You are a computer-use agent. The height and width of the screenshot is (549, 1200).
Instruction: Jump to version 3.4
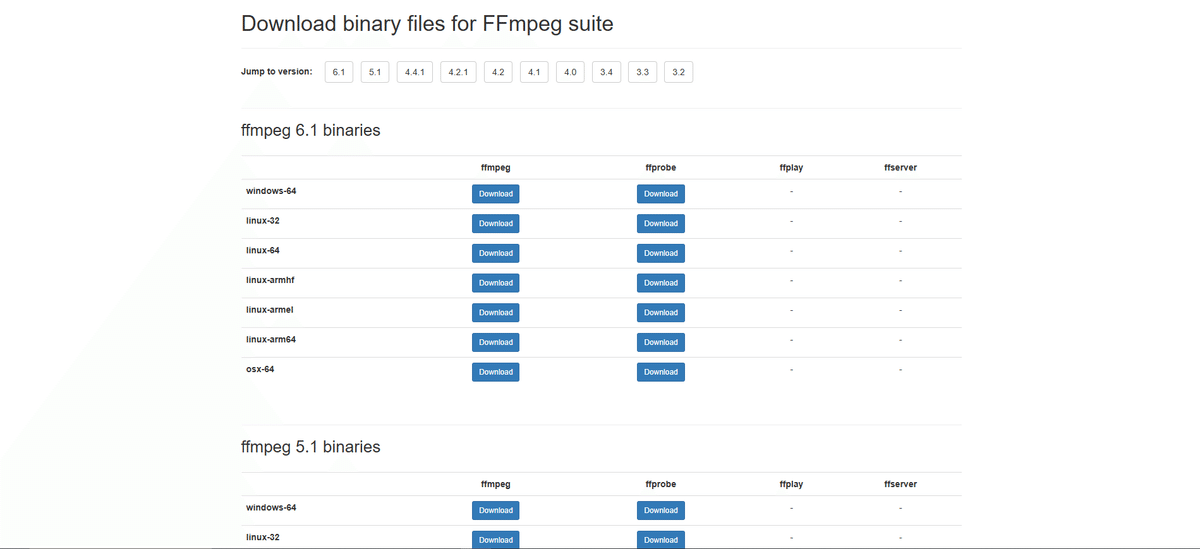(x=606, y=72)
